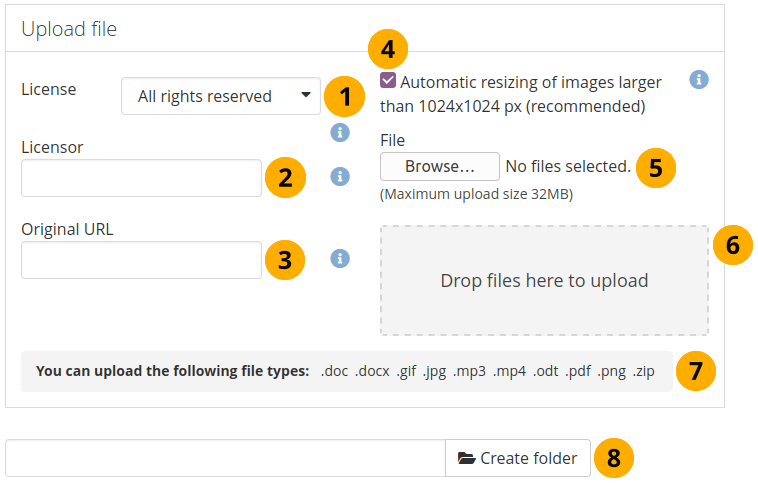Click the orange number 2 callout marker
The width and height of the screenshot is (758, 483).
(x=285, y=178)
